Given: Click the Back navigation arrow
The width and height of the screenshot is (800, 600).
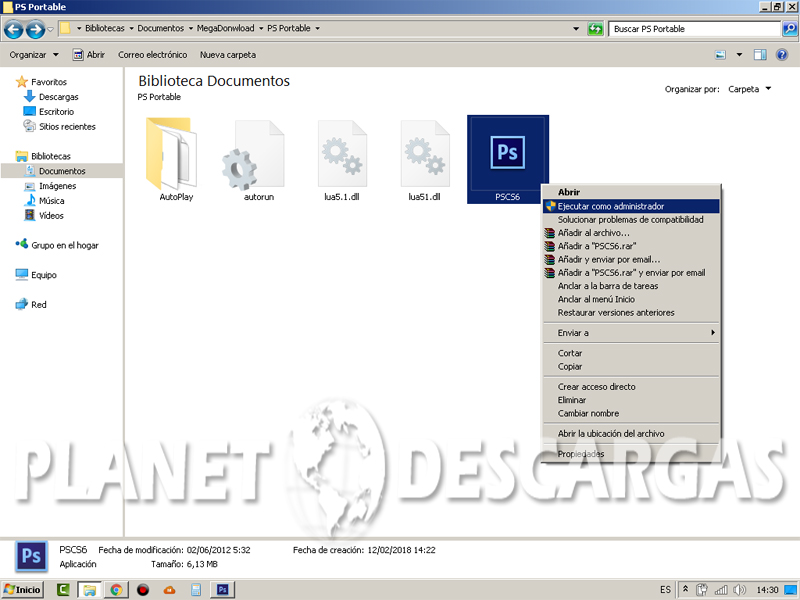Looking at the screenshot, I should tap(14, 29).
